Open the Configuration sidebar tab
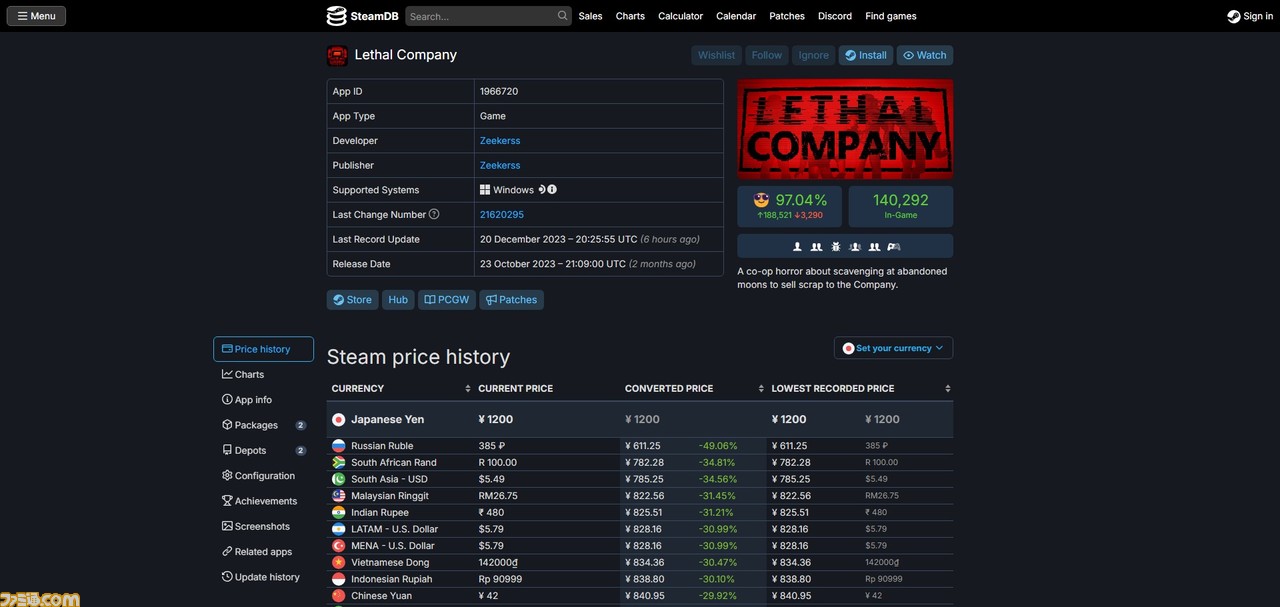This screenshot has width=1280, height=607. pos(263,476)
